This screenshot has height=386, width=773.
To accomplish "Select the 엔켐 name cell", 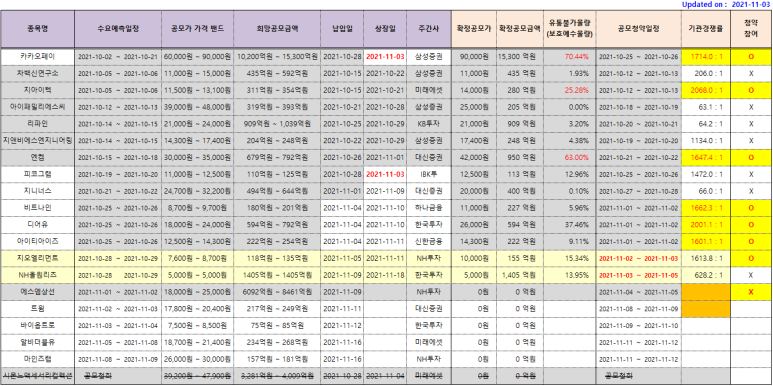I will (37, 157).
